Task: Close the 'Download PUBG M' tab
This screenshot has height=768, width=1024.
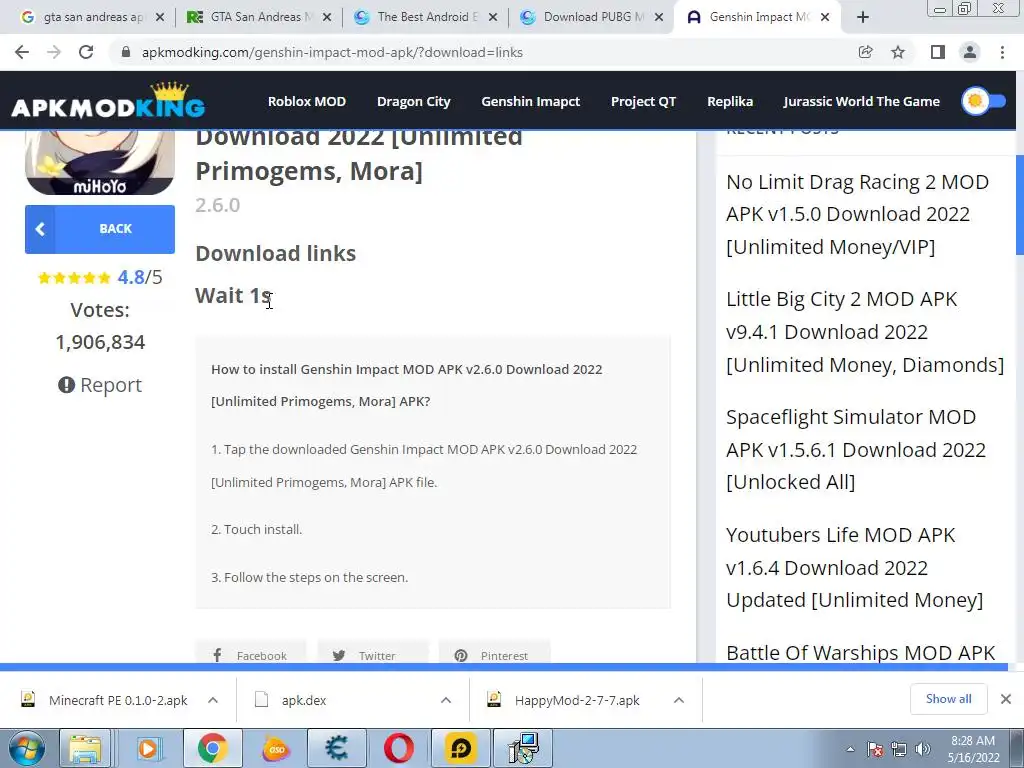Action: click(660, 18)
